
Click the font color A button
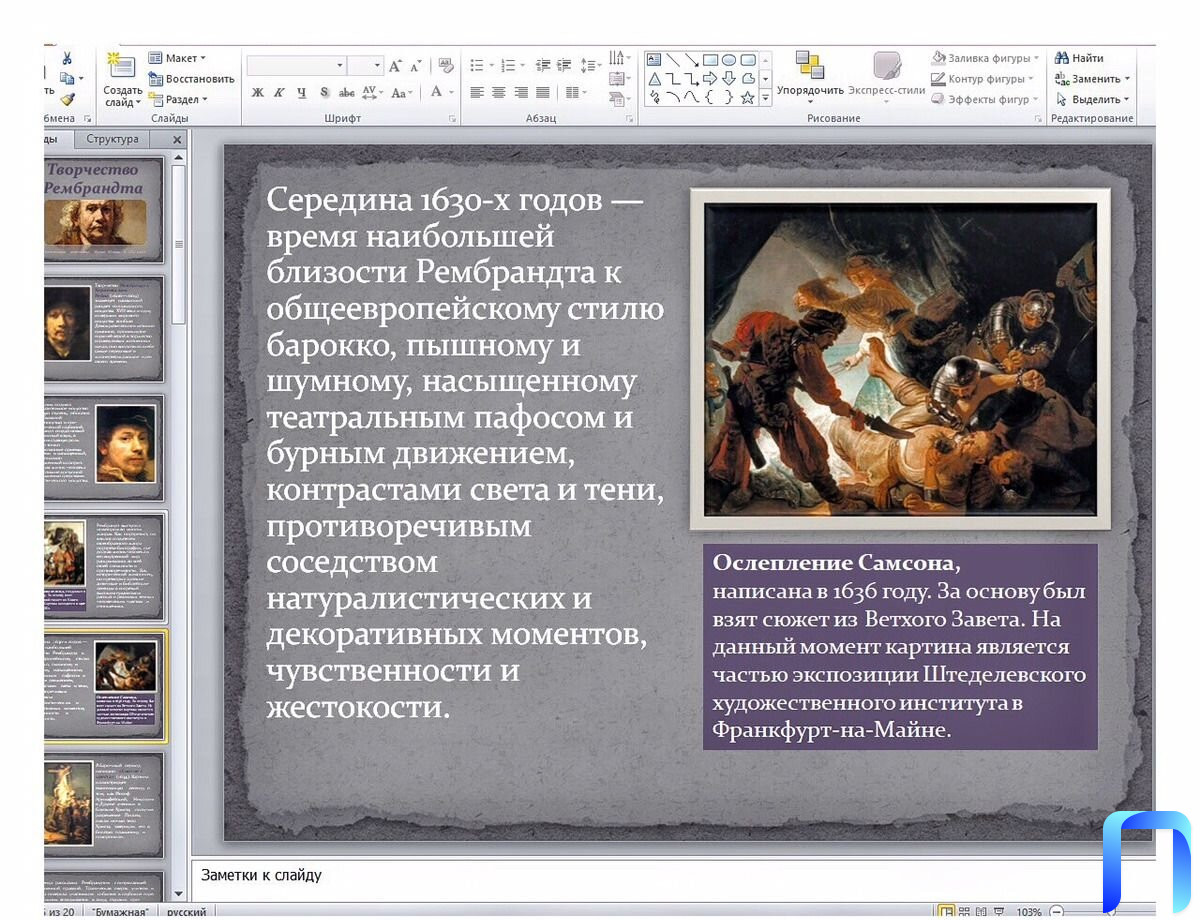pyautogui.click(x=436, y=92)
